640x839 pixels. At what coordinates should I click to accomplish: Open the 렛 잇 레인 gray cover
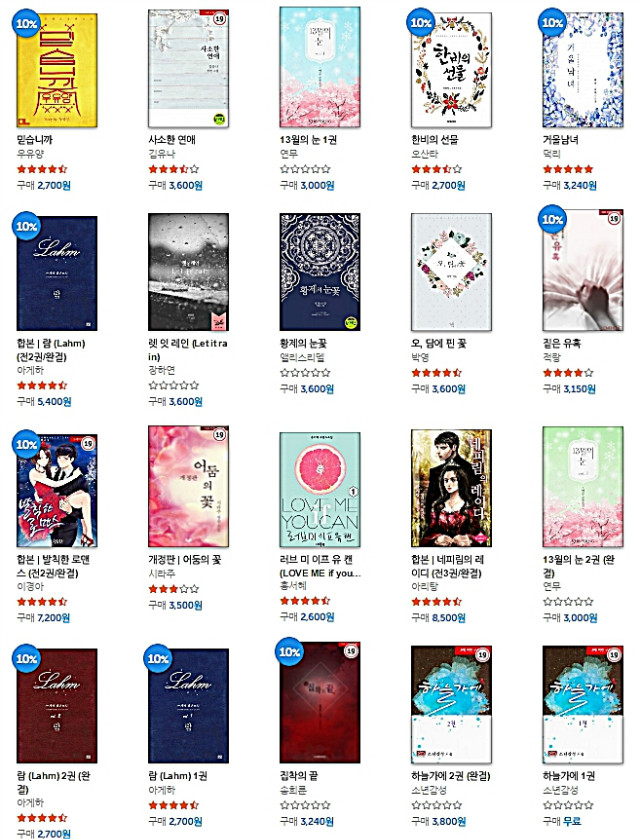click(188, 272)
